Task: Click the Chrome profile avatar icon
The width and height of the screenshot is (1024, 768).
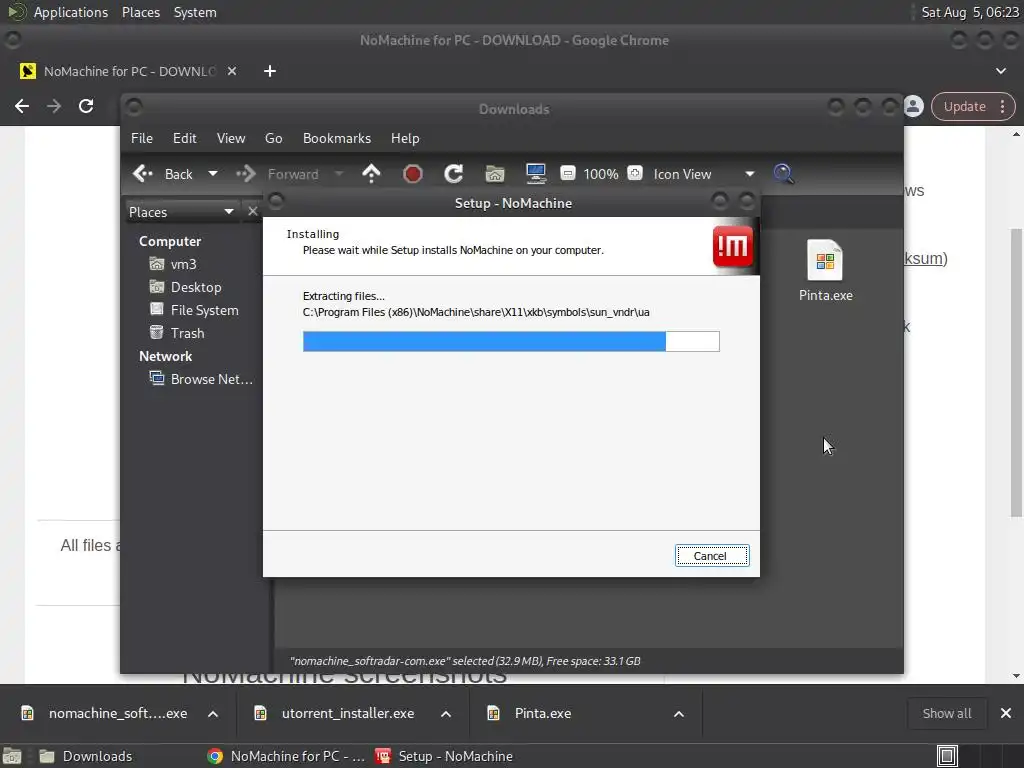Action: click(914, 106)
